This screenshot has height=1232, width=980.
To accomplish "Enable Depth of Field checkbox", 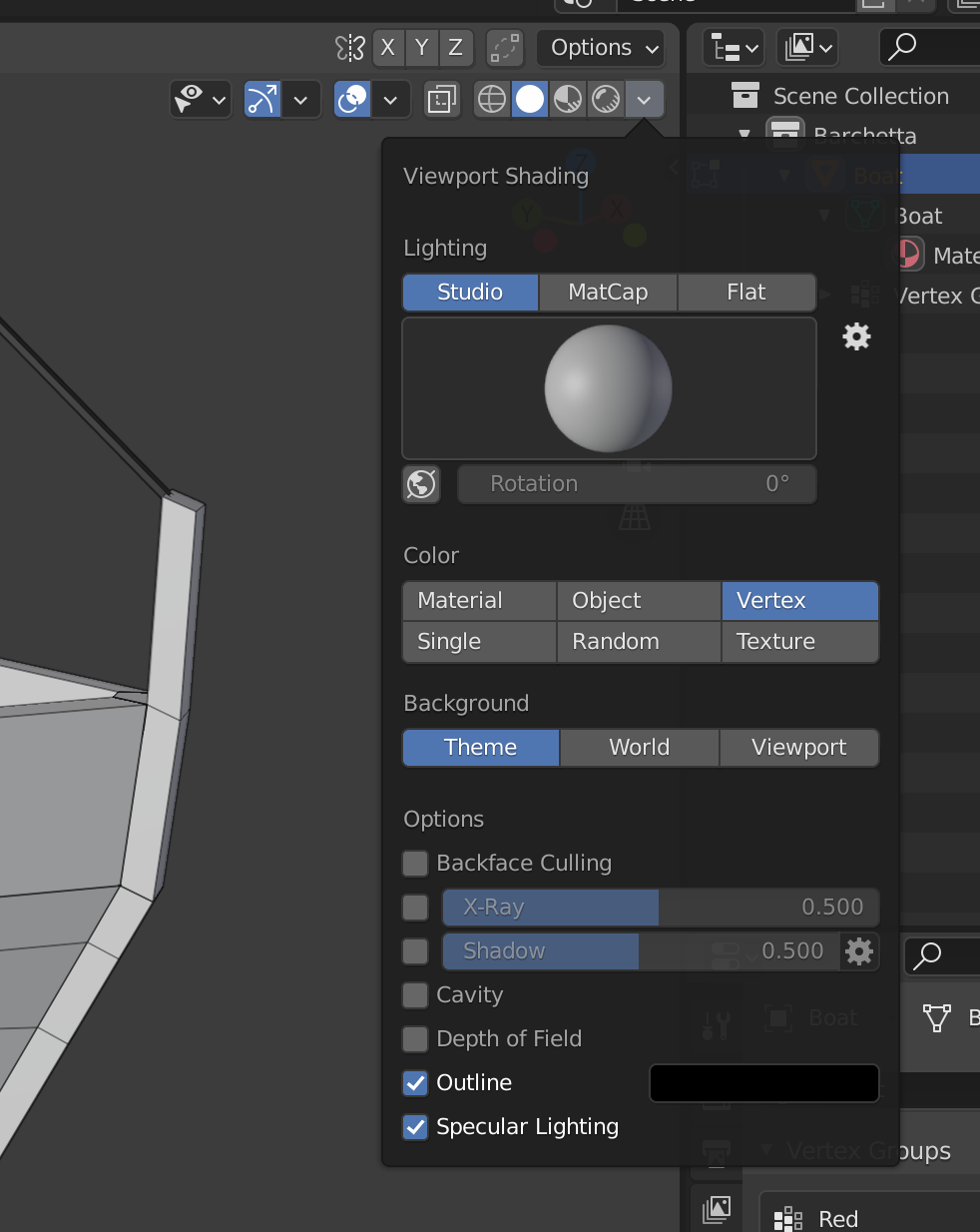I will [415, 1038].
